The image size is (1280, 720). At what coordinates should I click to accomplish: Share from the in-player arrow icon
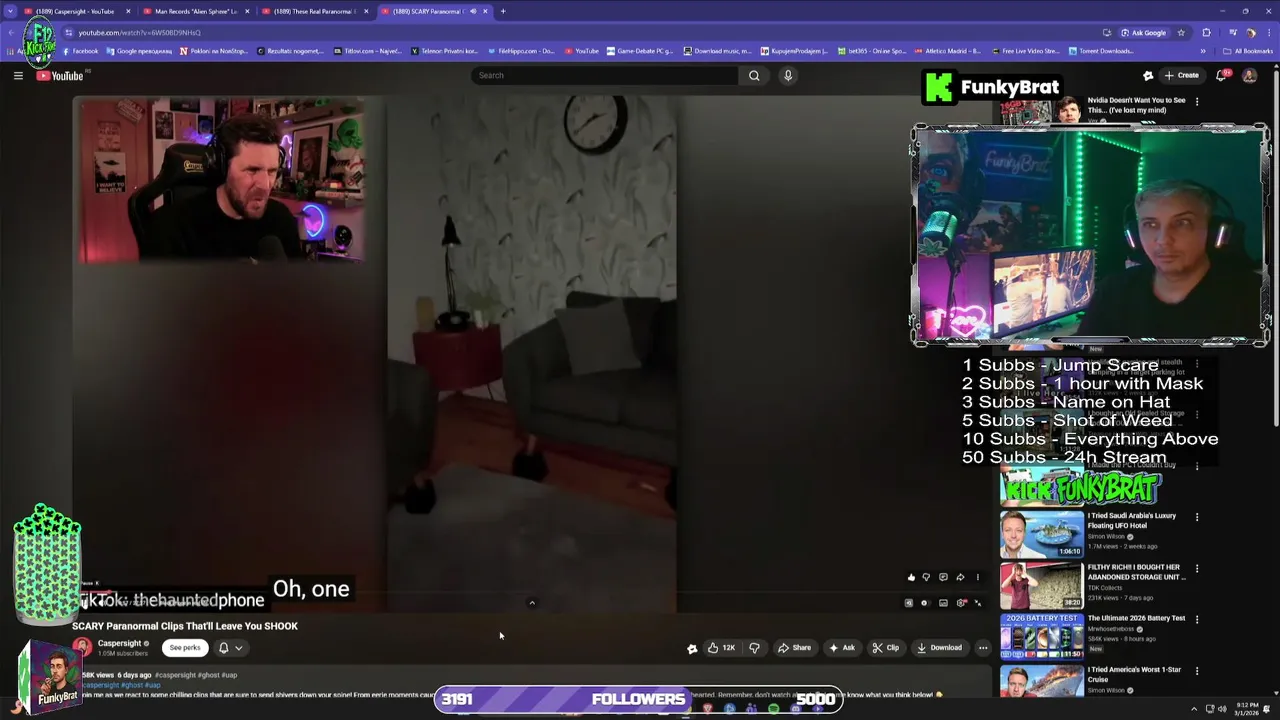click(x=960, y=577)
